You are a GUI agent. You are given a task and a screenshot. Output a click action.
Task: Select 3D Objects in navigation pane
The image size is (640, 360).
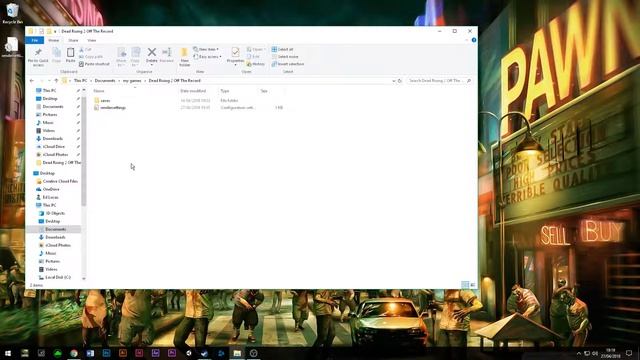click(55, 213)
